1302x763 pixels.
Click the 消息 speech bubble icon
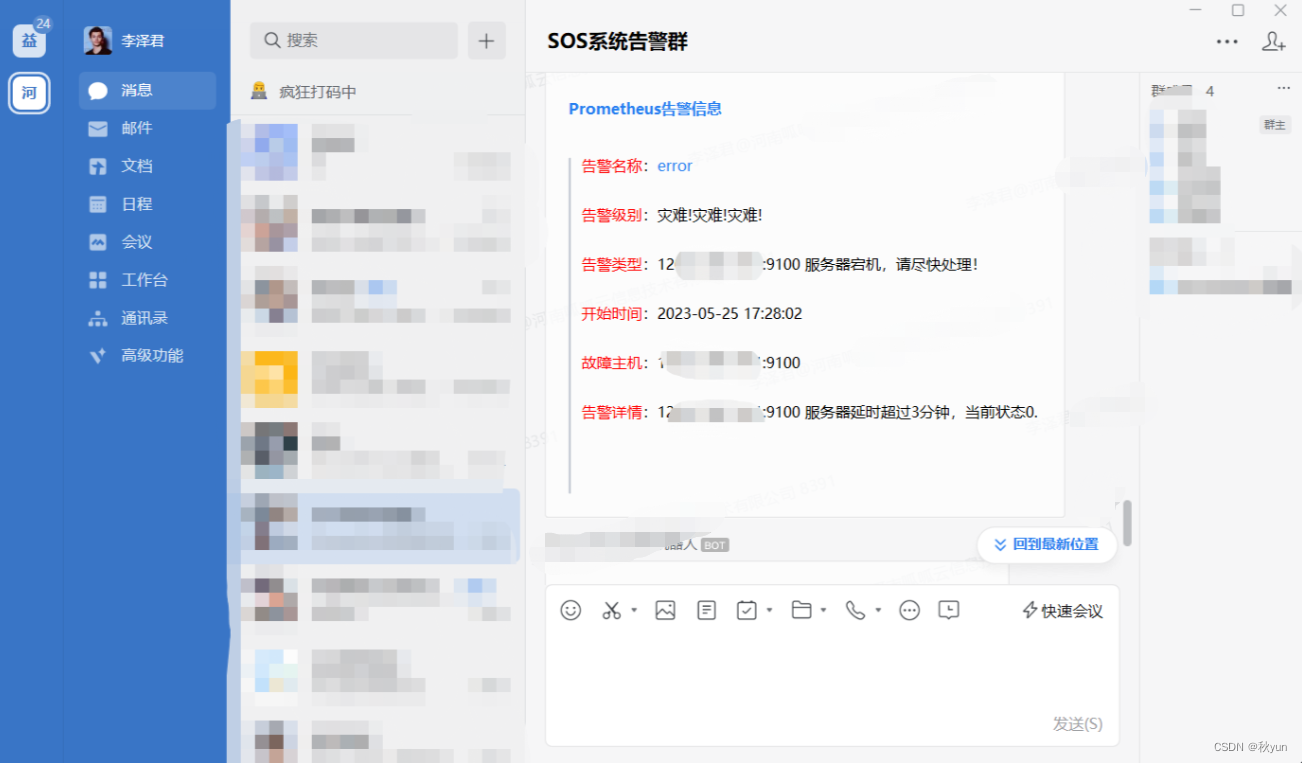click(x=98, y=91)
